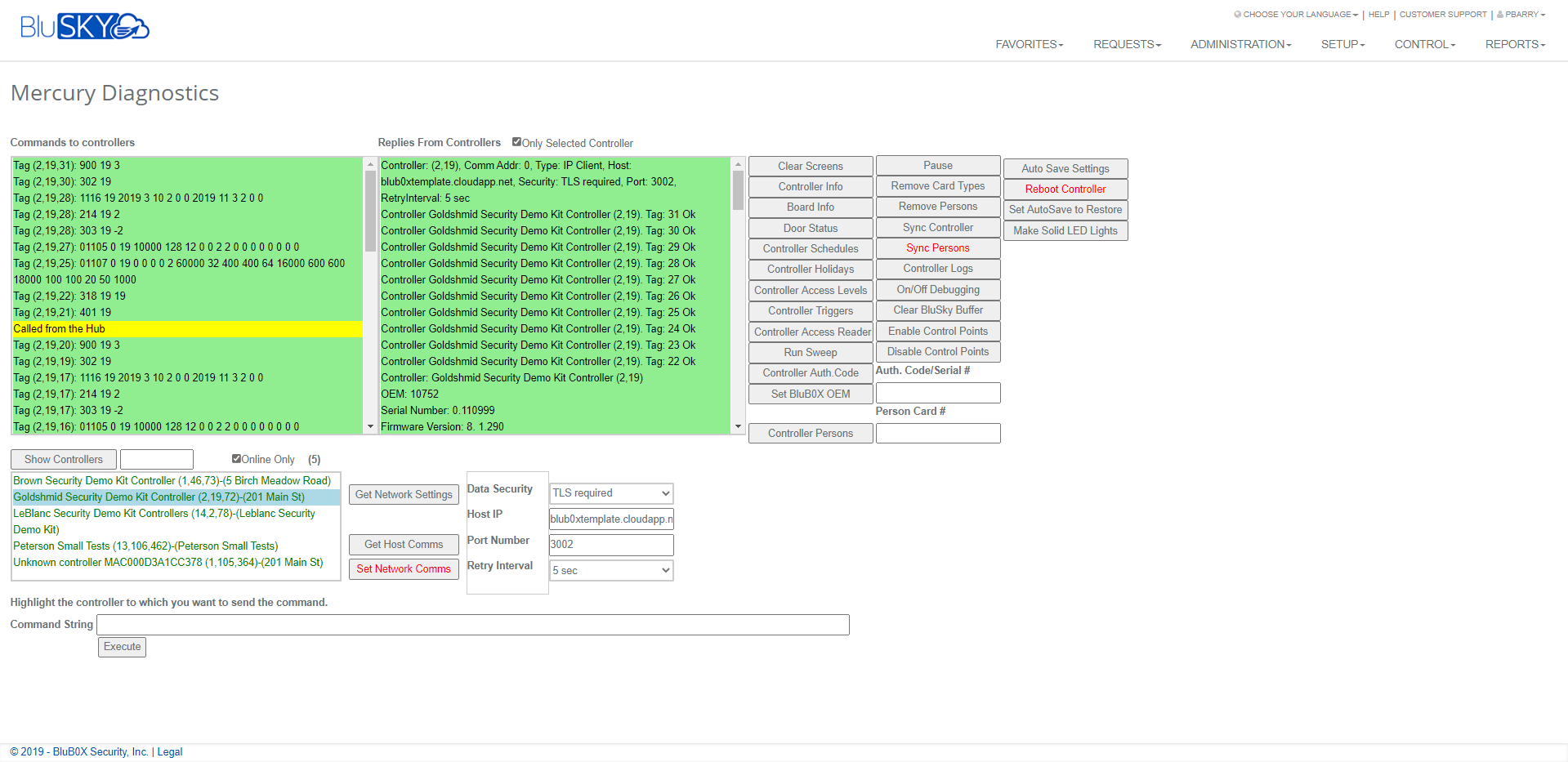Toggle the Online Only checkbox

coord(236,458)
